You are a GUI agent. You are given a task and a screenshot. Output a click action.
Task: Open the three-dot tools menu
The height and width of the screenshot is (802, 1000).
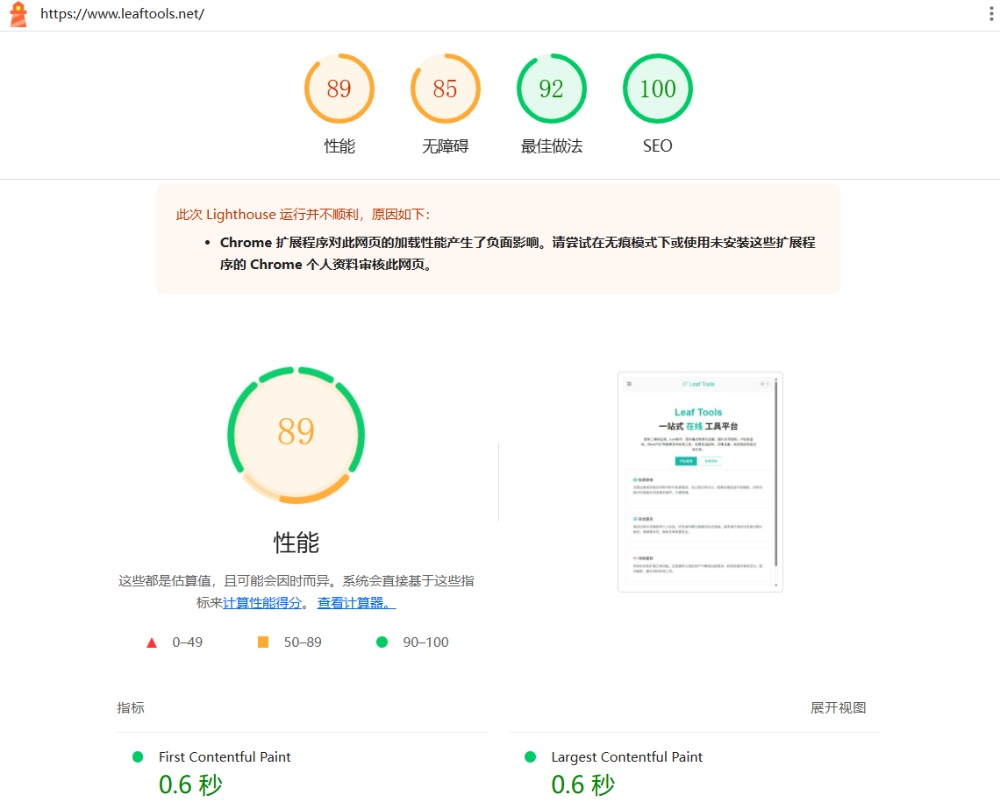[991, 13]
